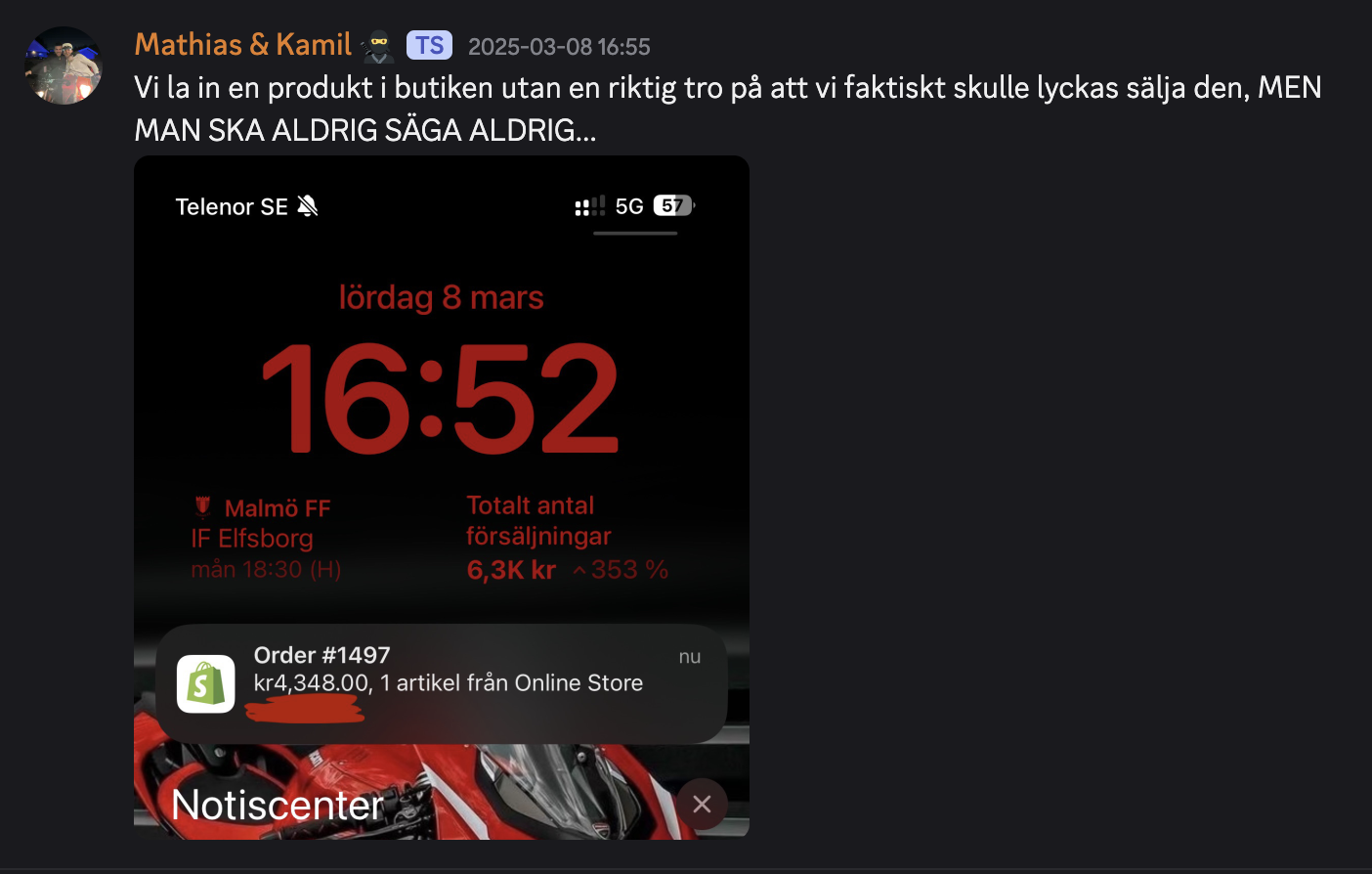Click the muted bell icon beside Telenor SE
This screenshot has width=1372, height=874.
tap(308, 206)
